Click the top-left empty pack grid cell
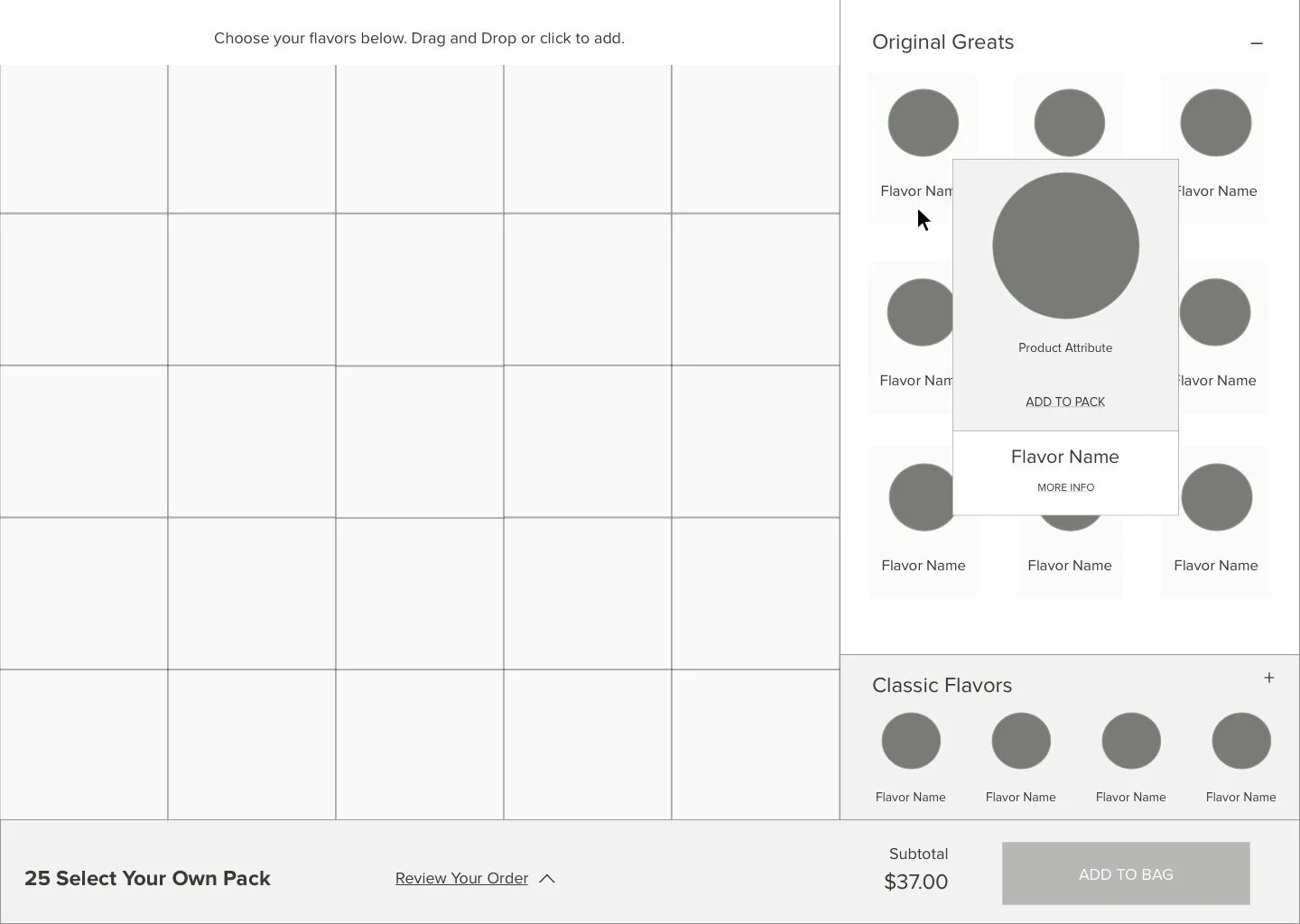The height and width of the screenshot is (924, 1300). pos(84,139)
